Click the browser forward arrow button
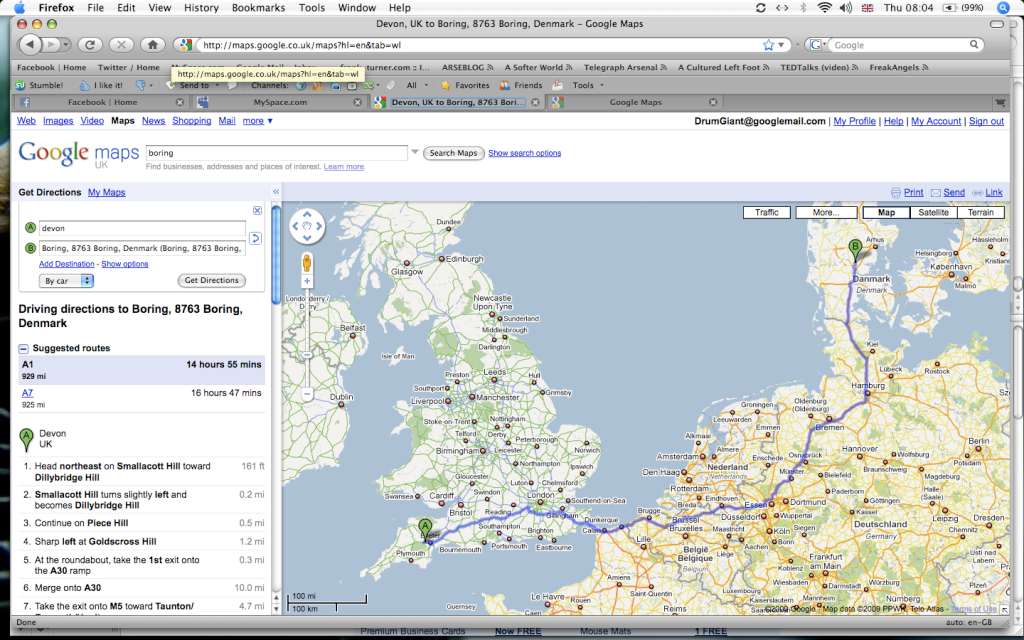Screen dimensions: 1024x640 tap(50, 44)
